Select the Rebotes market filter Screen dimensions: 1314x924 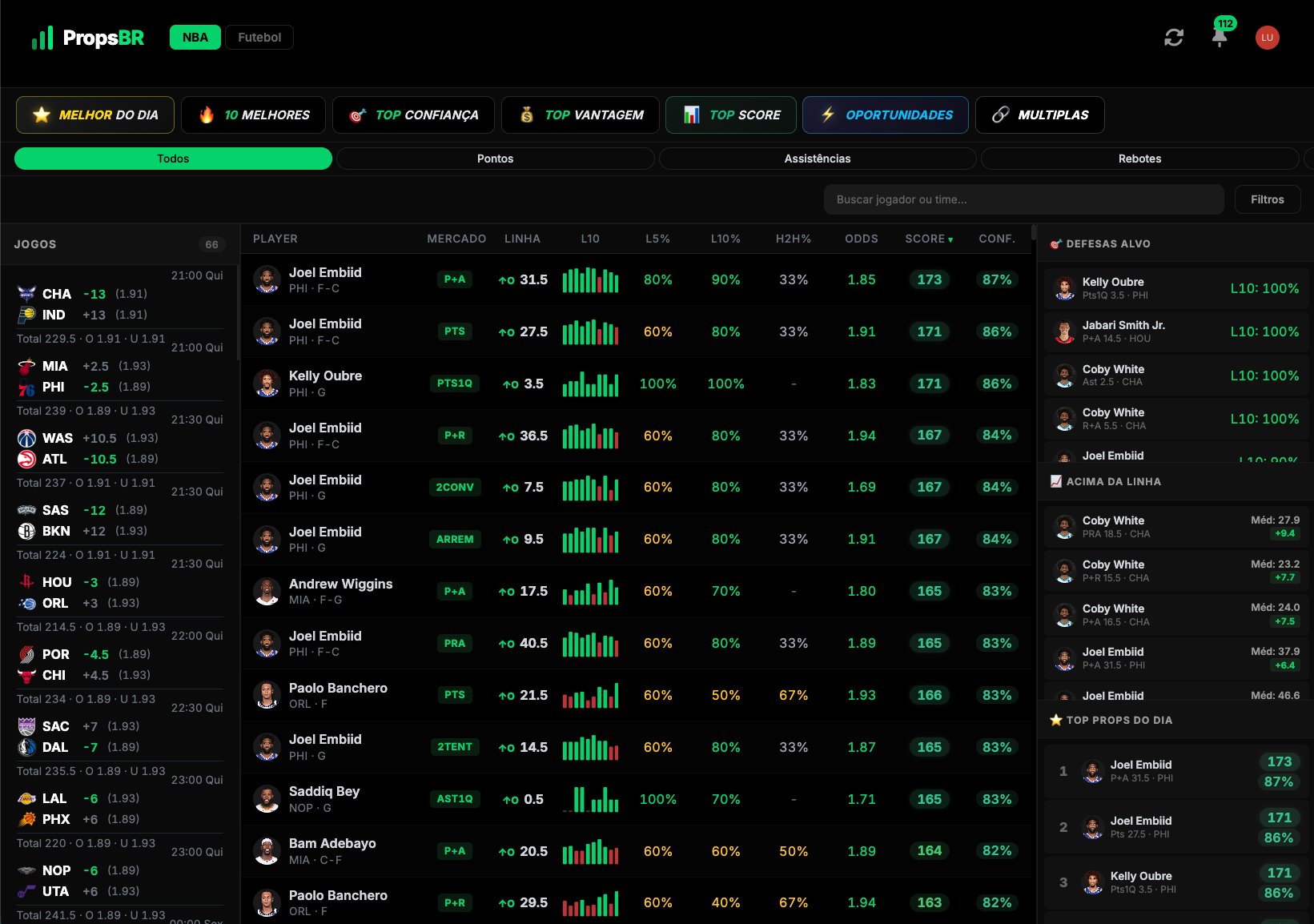click(x=1139, y=159)
